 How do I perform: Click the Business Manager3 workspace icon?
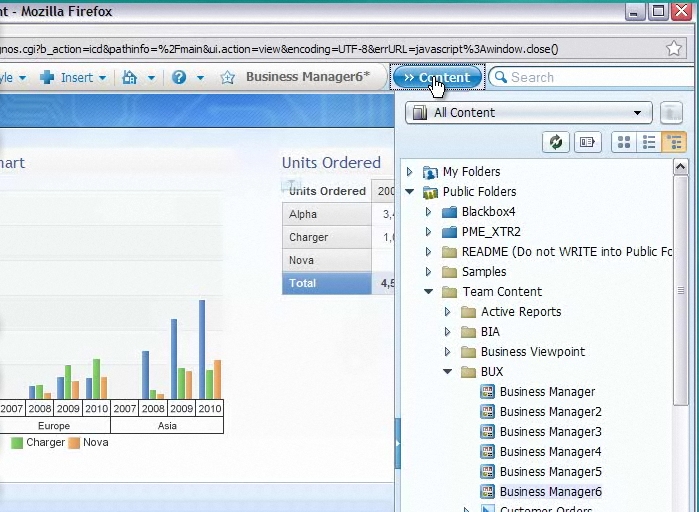click(487, 432)
